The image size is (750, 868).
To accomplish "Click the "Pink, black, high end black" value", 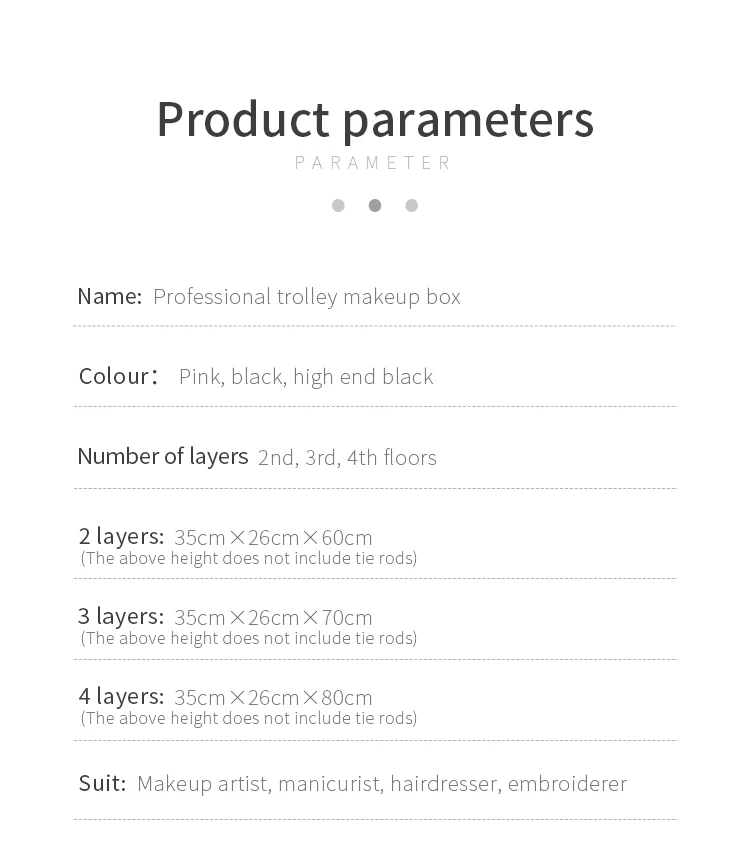I will (306, 377).
